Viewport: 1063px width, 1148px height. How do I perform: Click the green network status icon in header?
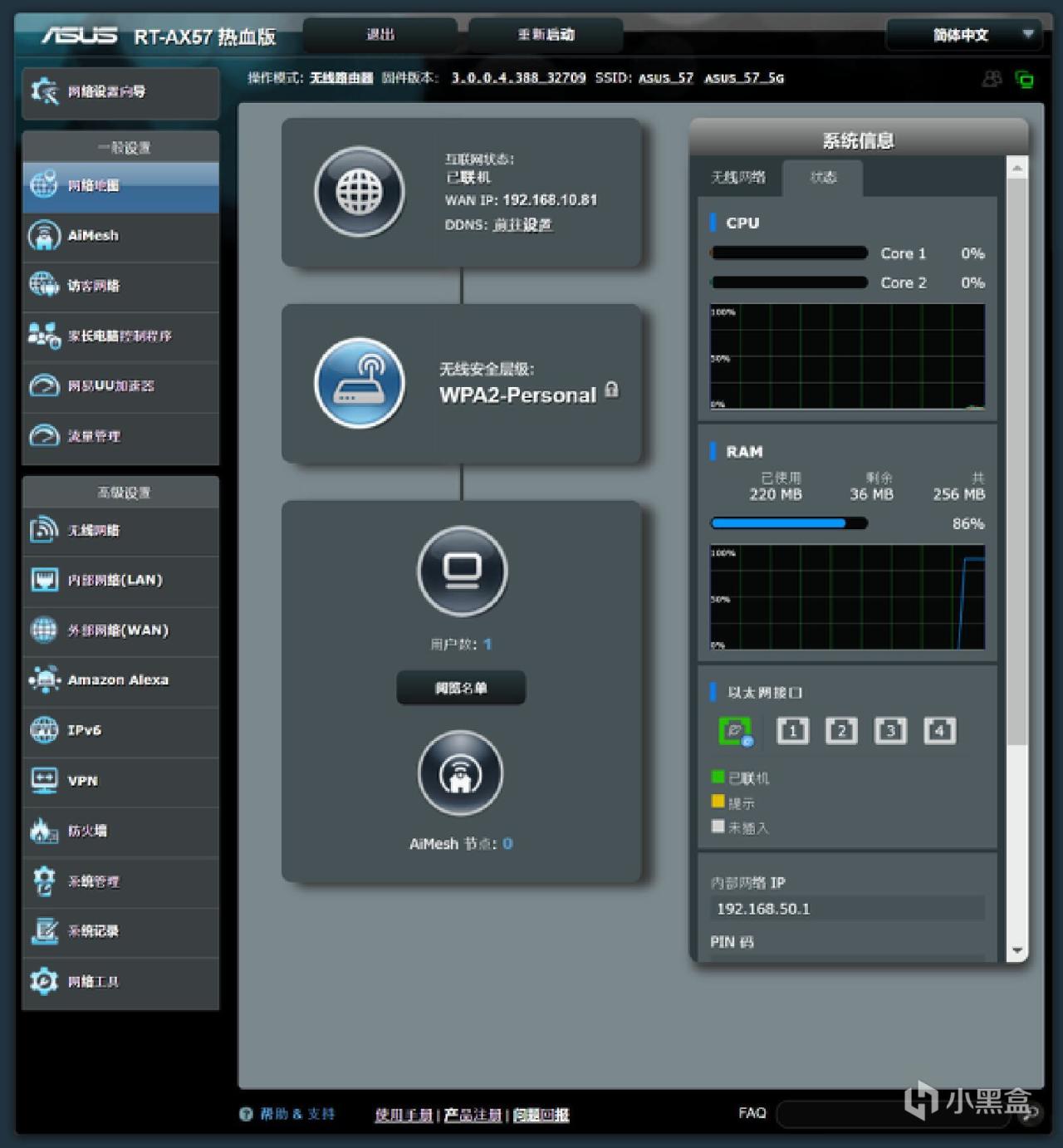click(x=1025, y=79)
